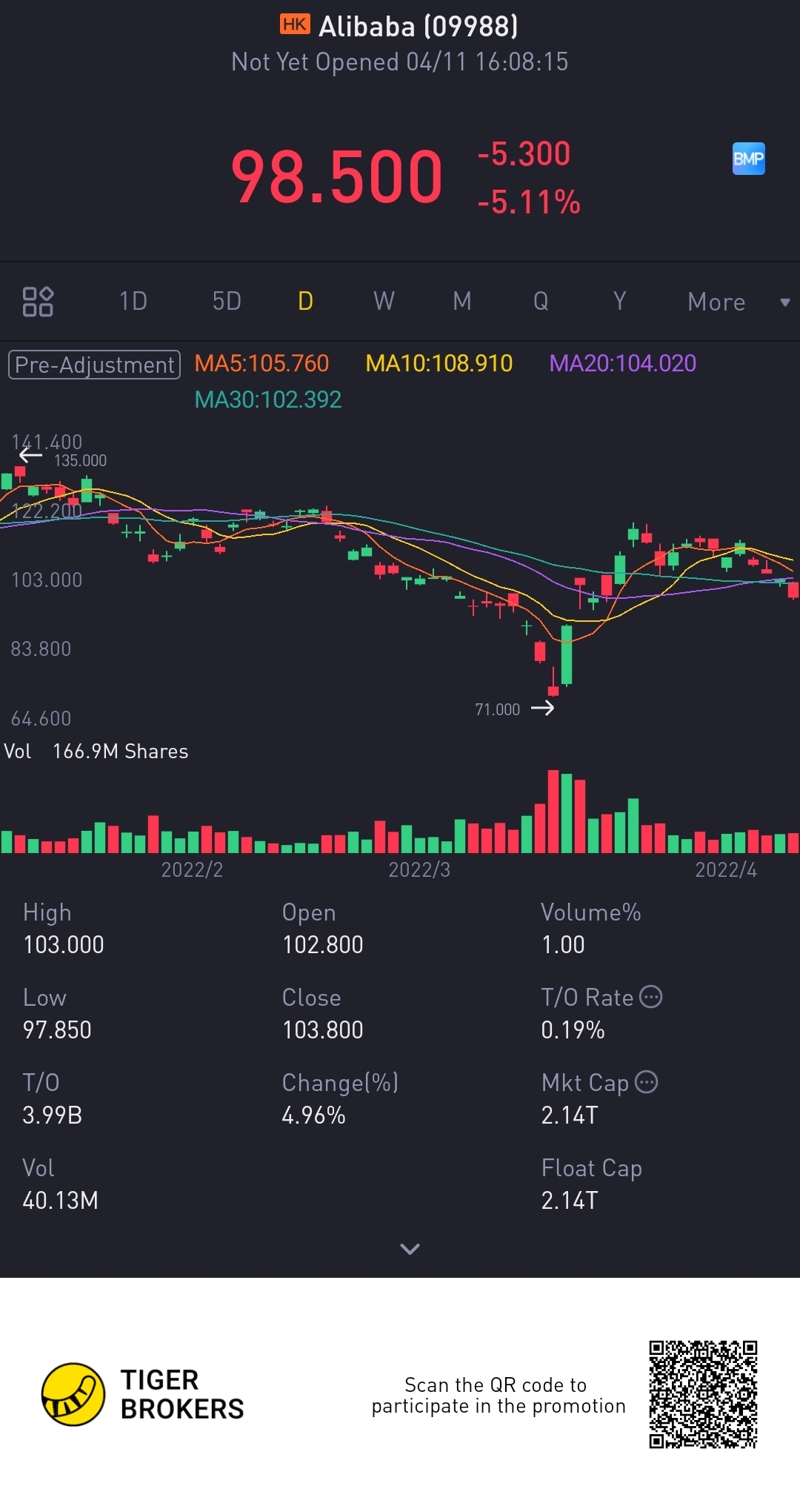Viewport: 800px width, 1512px height.
Task: Tap the Vol 166.9M Shares label
Action: (x=96, y=752)
